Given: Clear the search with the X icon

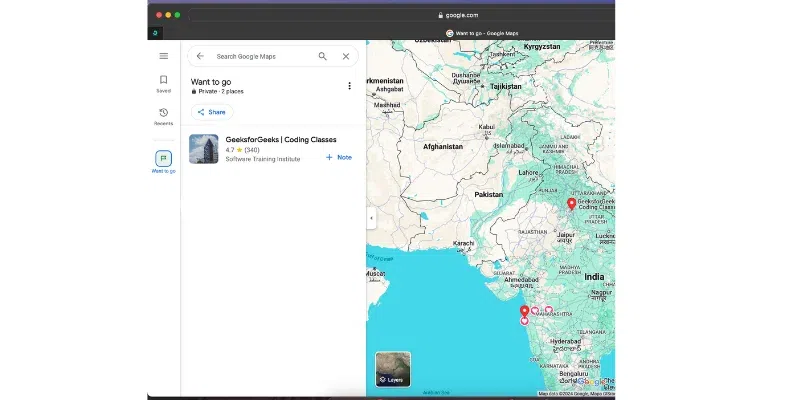Looking at the screenshot, I should 346,56.
